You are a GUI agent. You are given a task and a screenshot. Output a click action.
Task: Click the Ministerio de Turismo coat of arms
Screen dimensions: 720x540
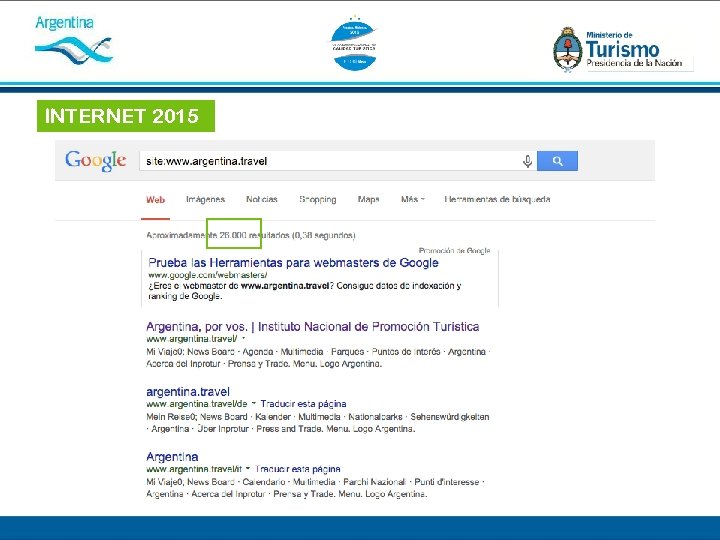pos(568,50)
